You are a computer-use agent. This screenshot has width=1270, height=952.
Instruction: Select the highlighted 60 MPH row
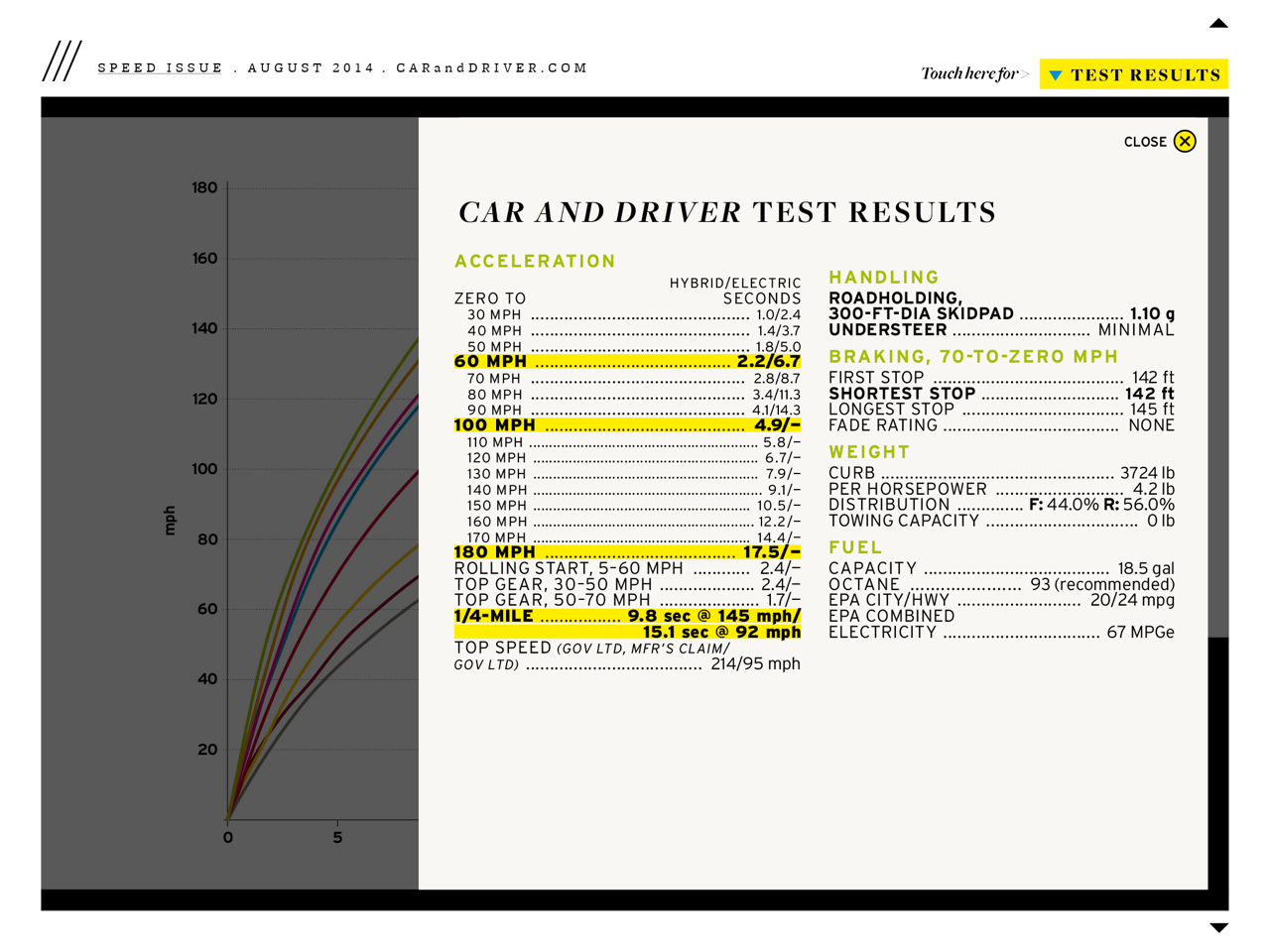click(626, 362)
